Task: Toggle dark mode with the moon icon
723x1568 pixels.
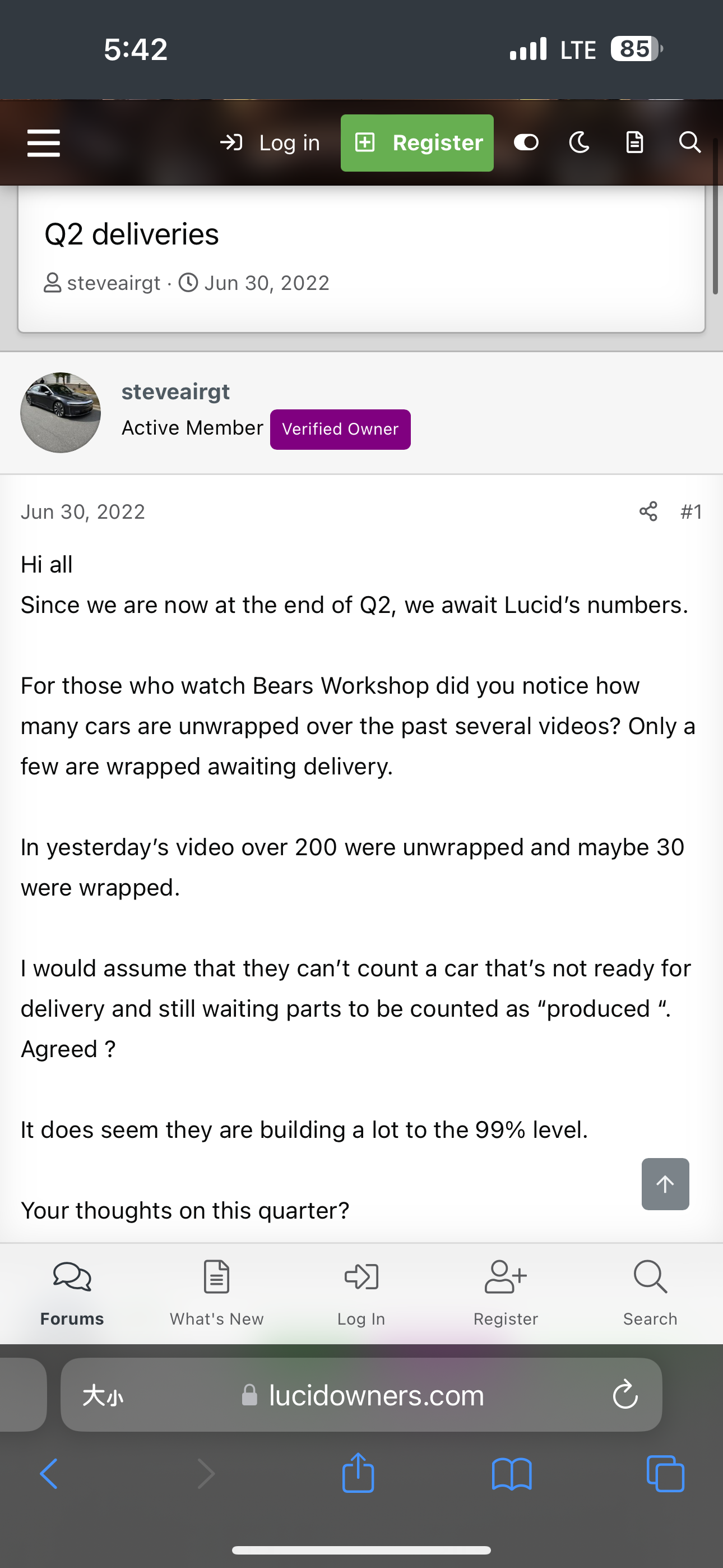Action: click(x=578, y=142)
